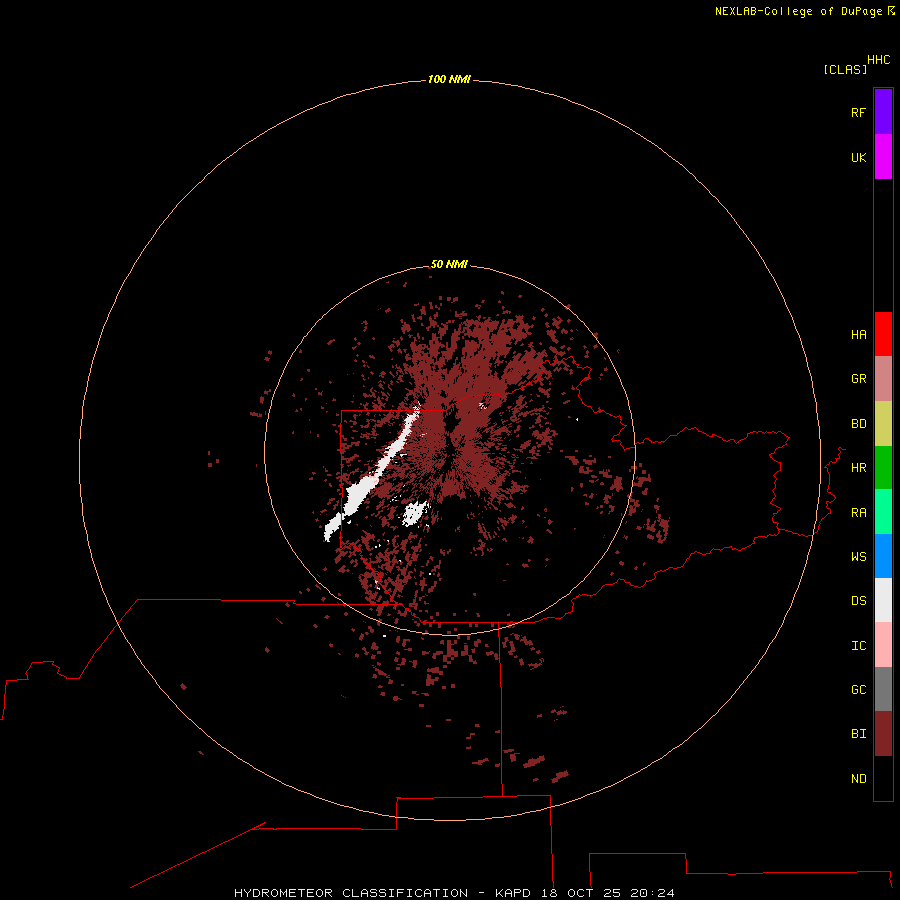This screenshot has height=900, width=900.
Task: Click the 50 NMI range ring label
Action: 449,264
